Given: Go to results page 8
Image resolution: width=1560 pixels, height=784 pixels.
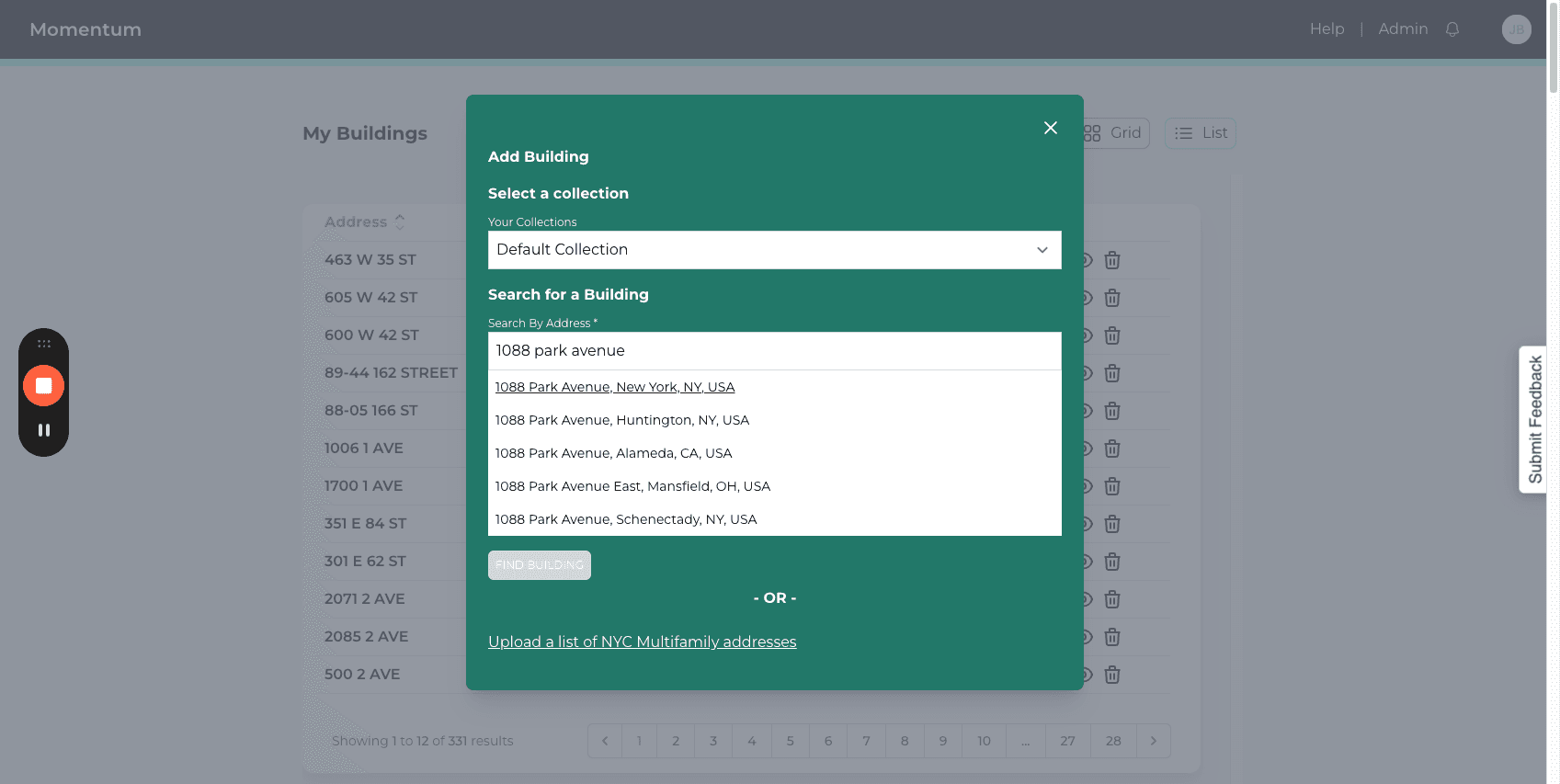Looking at the screenshot, I should click(905, 741).
